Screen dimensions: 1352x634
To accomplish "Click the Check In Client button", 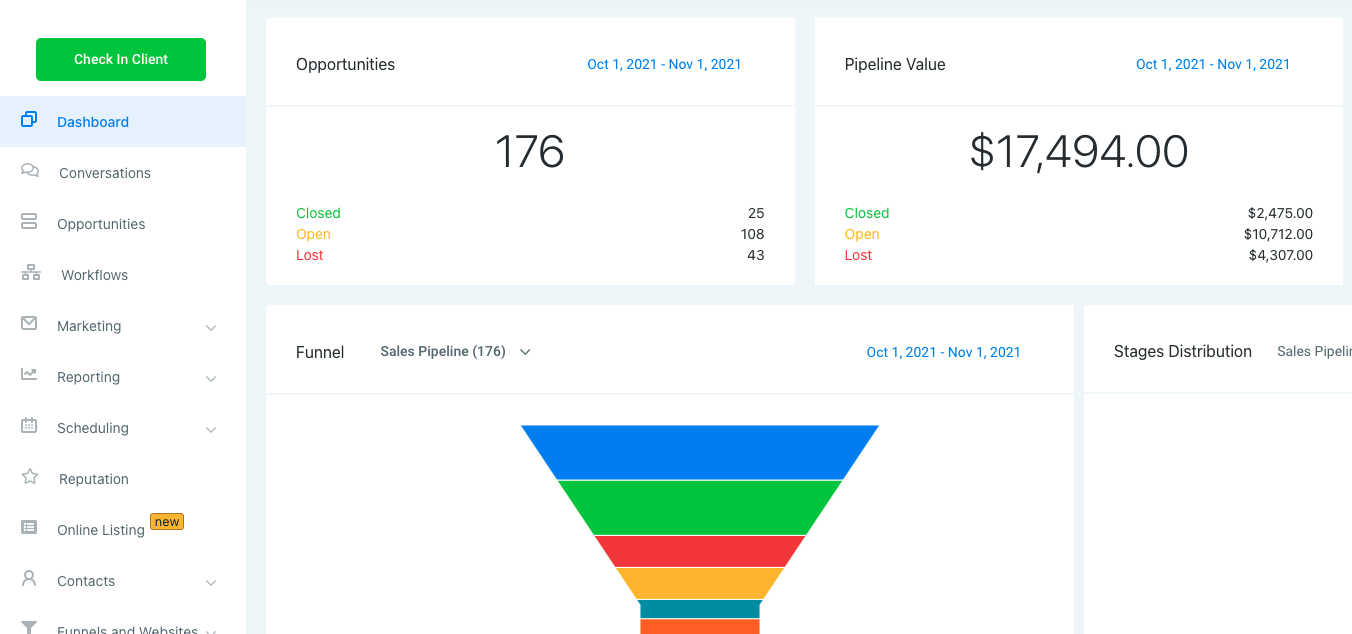I will pos(121,59).
